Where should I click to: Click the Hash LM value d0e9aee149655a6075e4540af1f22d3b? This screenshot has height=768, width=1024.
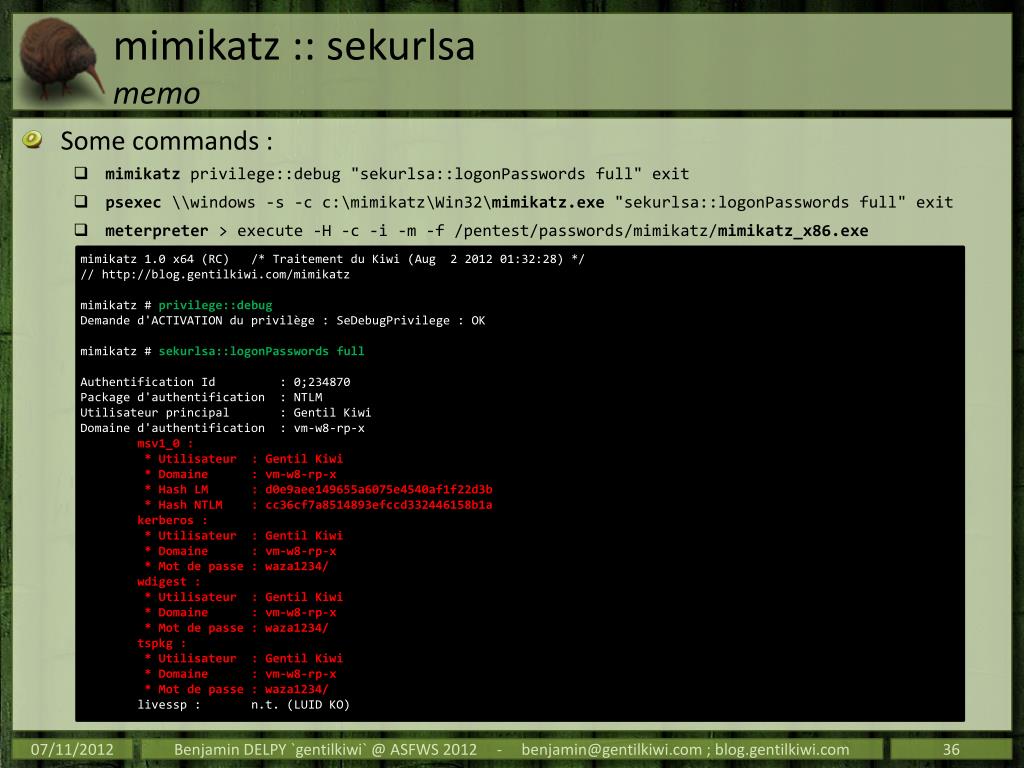coord(379,490)
